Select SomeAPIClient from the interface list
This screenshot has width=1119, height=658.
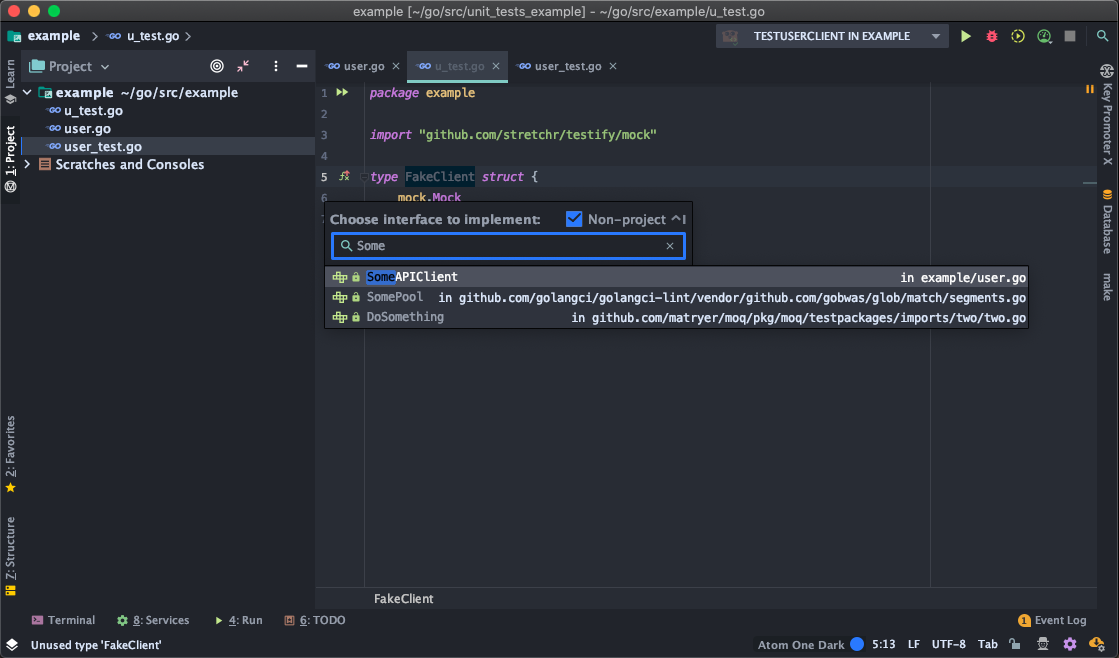412,277
